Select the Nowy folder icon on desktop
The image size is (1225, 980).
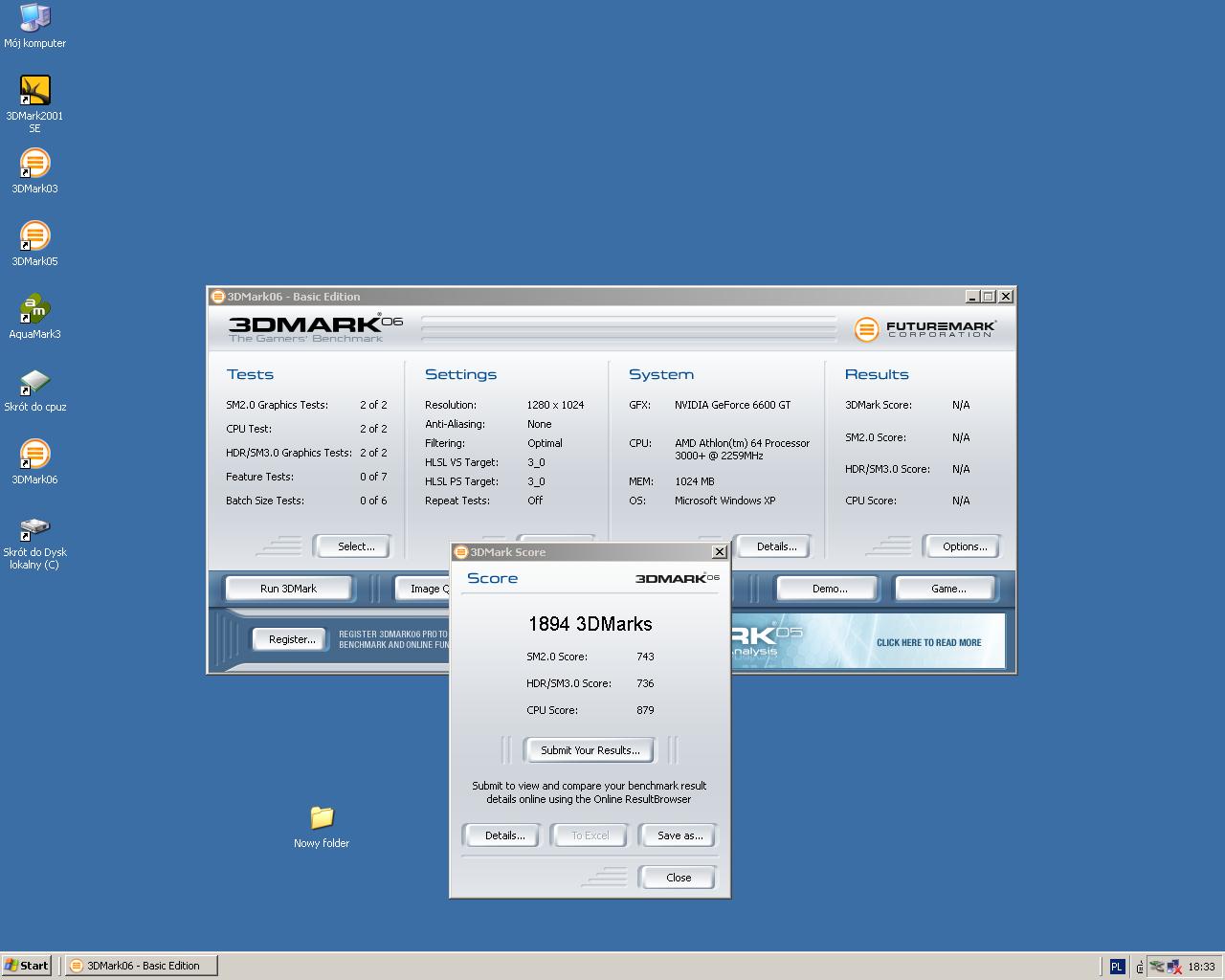click(322, 826)
